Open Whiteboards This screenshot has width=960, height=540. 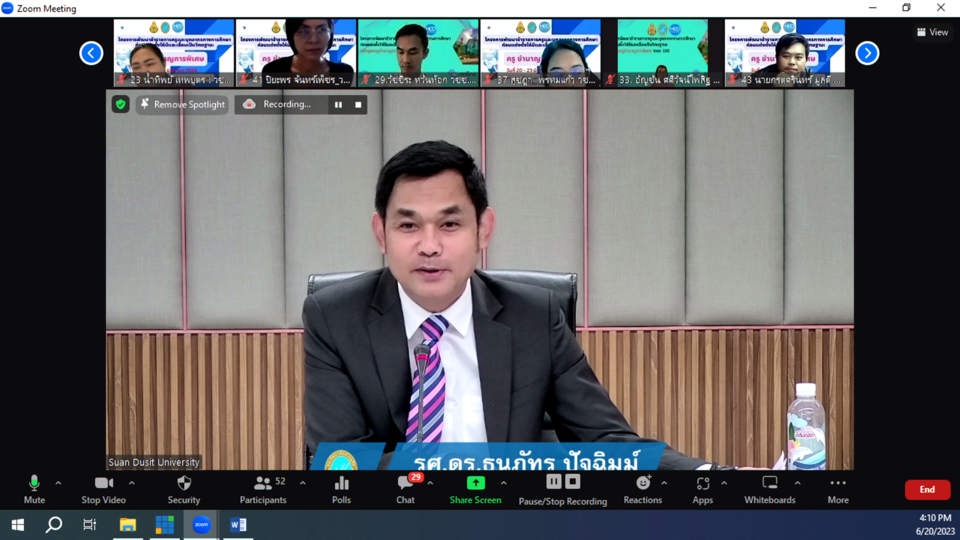(769, 488)
